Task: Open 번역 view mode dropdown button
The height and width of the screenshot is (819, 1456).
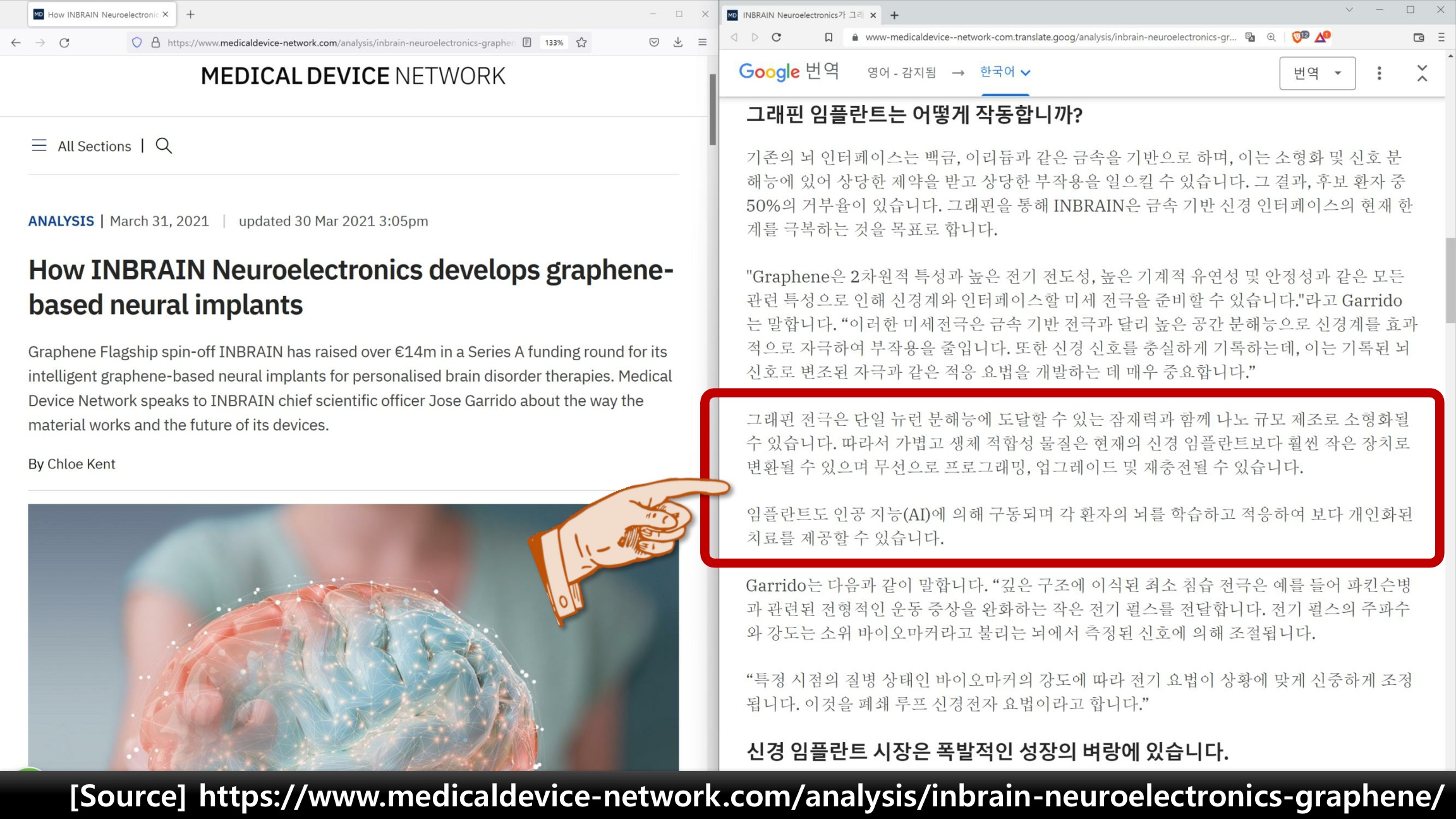Action: [x=1317, y=73]
